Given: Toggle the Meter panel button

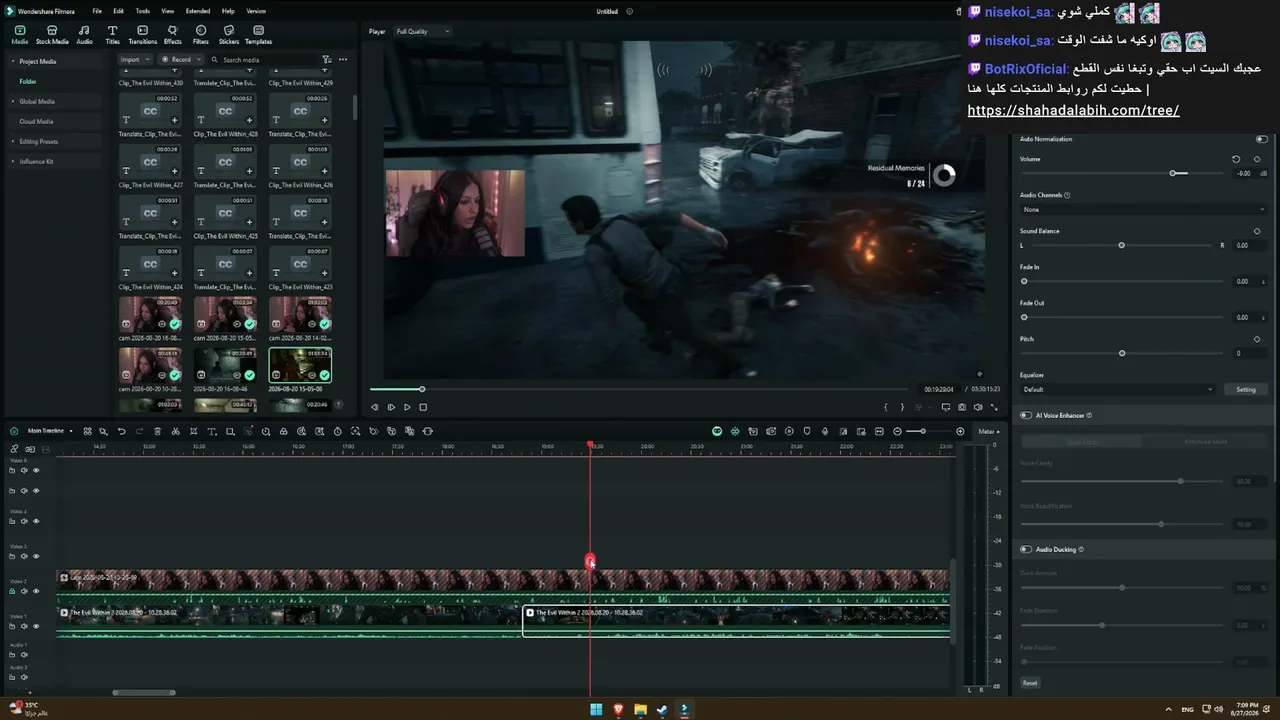Looking at the screenshot, I should coord(988,431).
